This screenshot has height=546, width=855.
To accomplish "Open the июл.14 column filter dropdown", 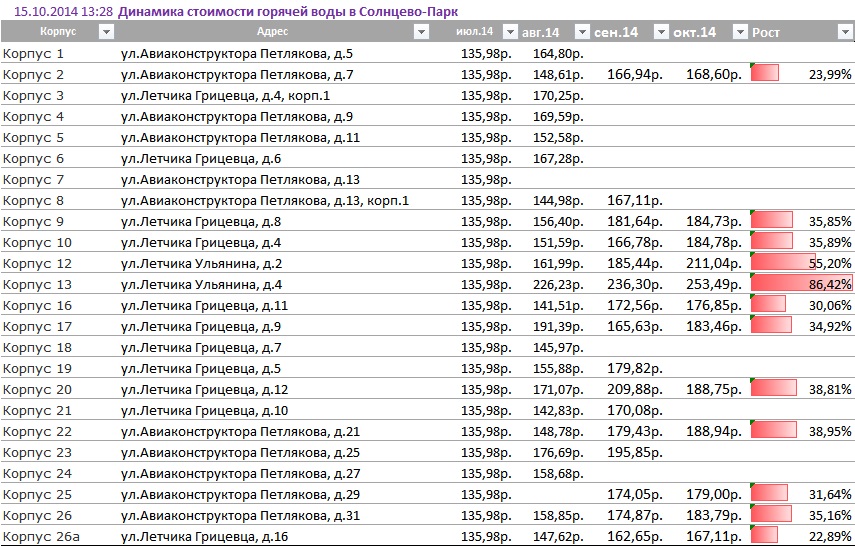I will [510, 32].
